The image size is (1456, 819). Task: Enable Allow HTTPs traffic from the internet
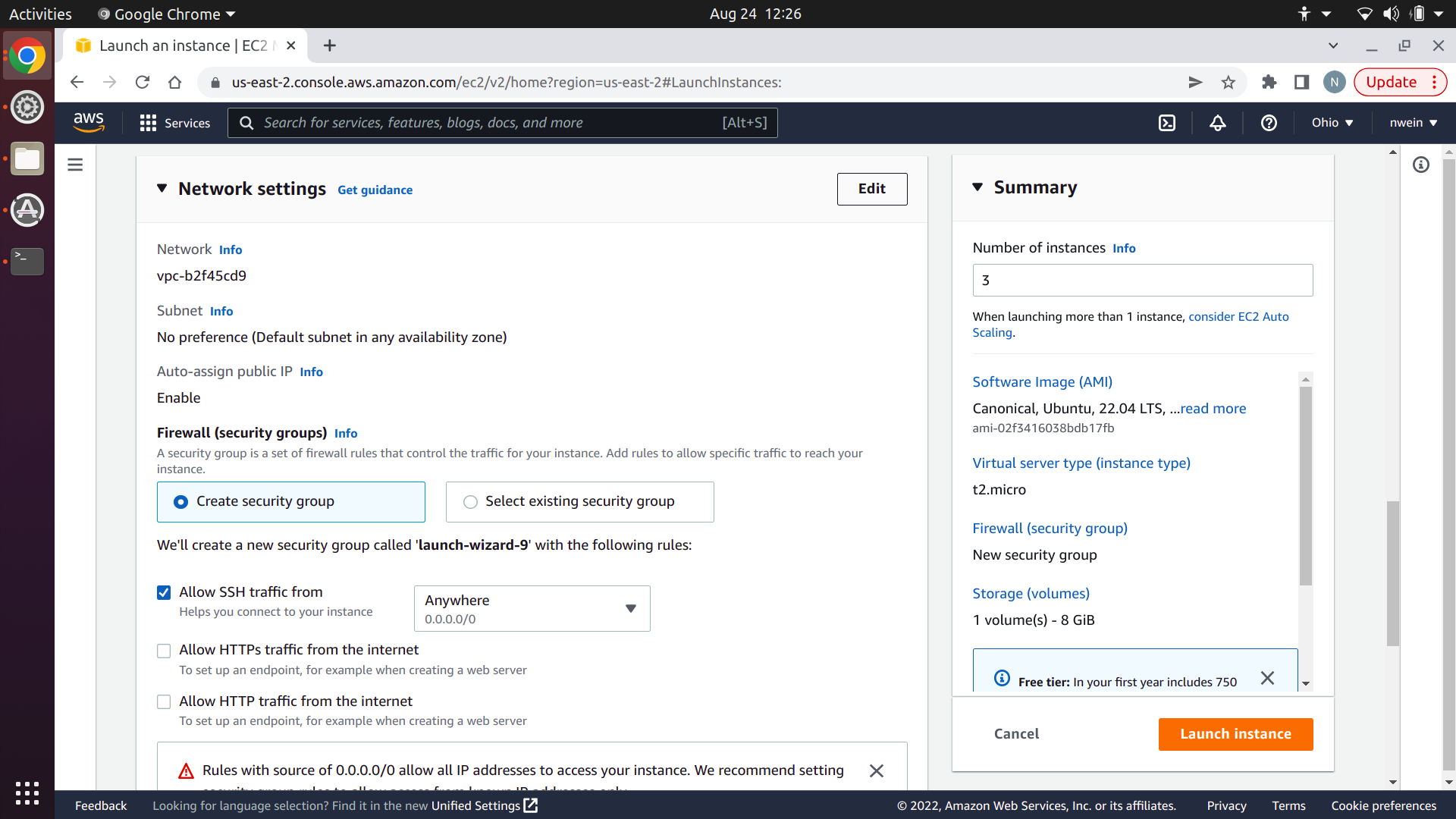coord(164,651)
